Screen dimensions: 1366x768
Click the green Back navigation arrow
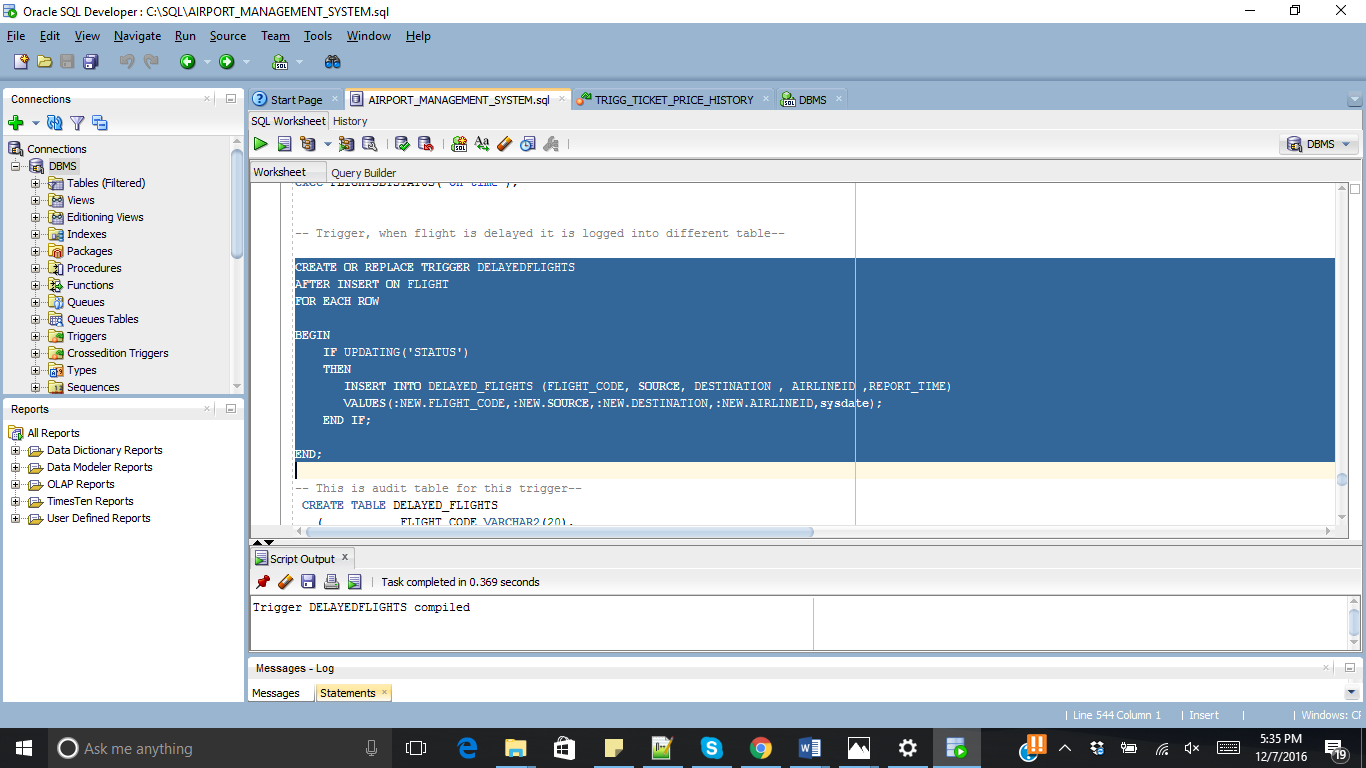(187, 62)
